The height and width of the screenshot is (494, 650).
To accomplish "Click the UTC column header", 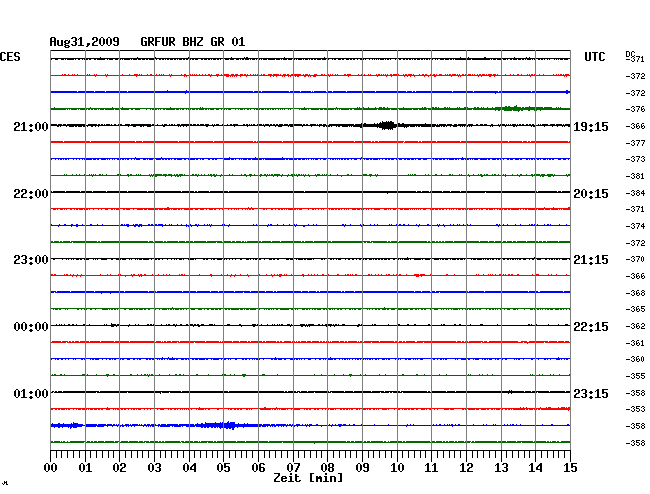I will (594, 57).
